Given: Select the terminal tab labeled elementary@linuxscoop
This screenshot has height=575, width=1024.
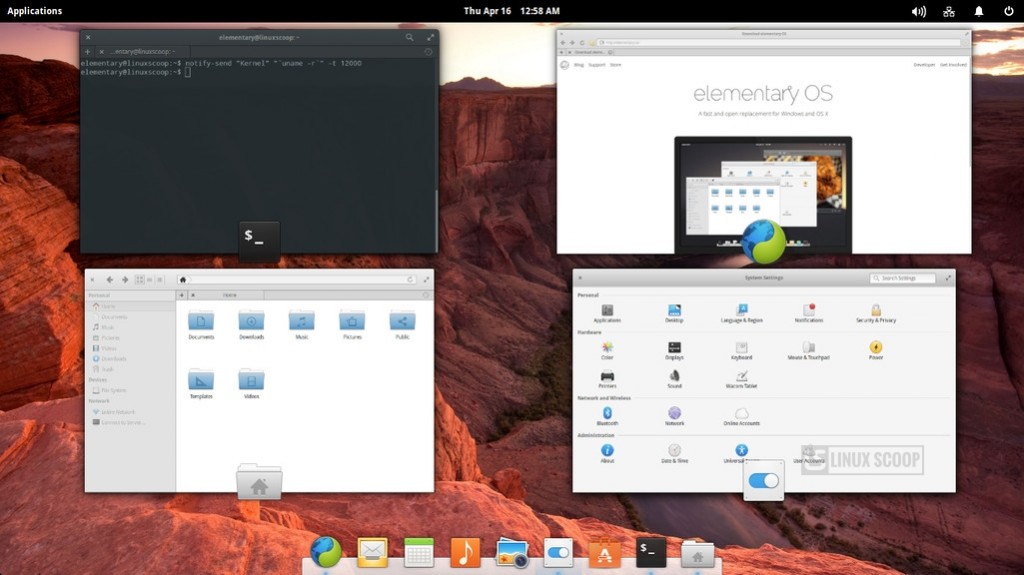Looking at the screenshot, I should pyautogui.click(x=139, y=51).
